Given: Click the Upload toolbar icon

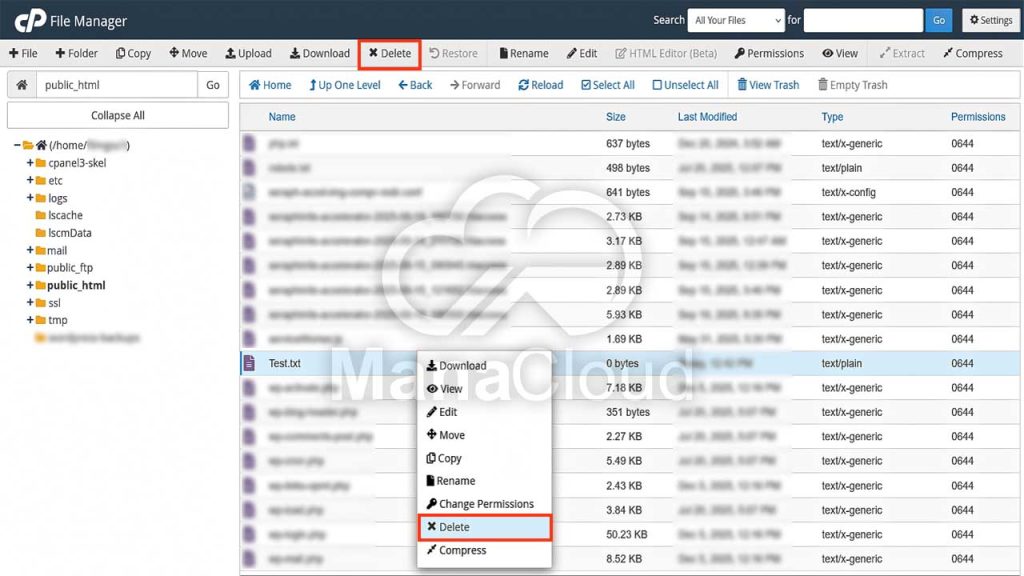Looking at the screenshot, I should click(x=248, y=53).
